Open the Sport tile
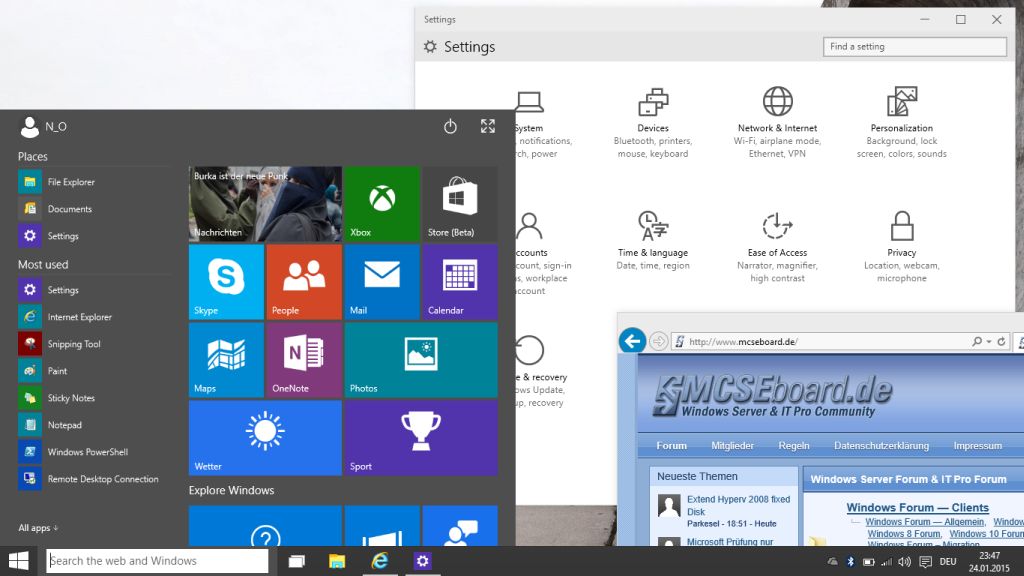This screenshot has width=1024, height=576. 421,438
